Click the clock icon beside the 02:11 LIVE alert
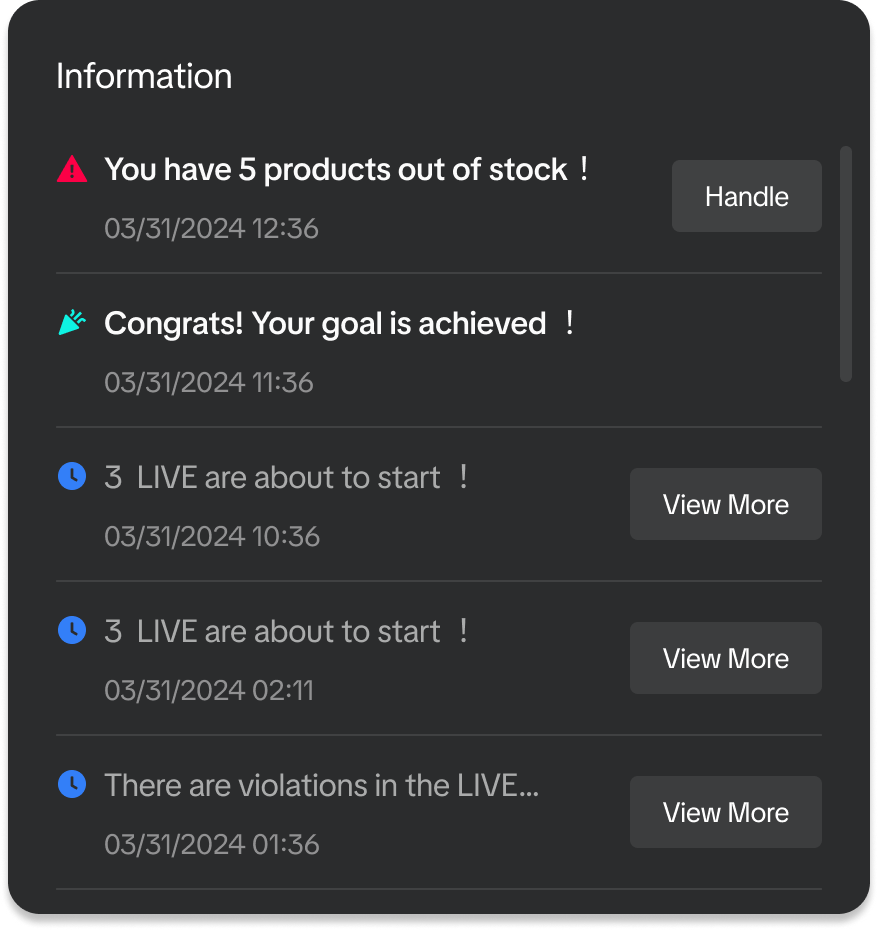The image size is (878, 930). (x=72, y=631)
